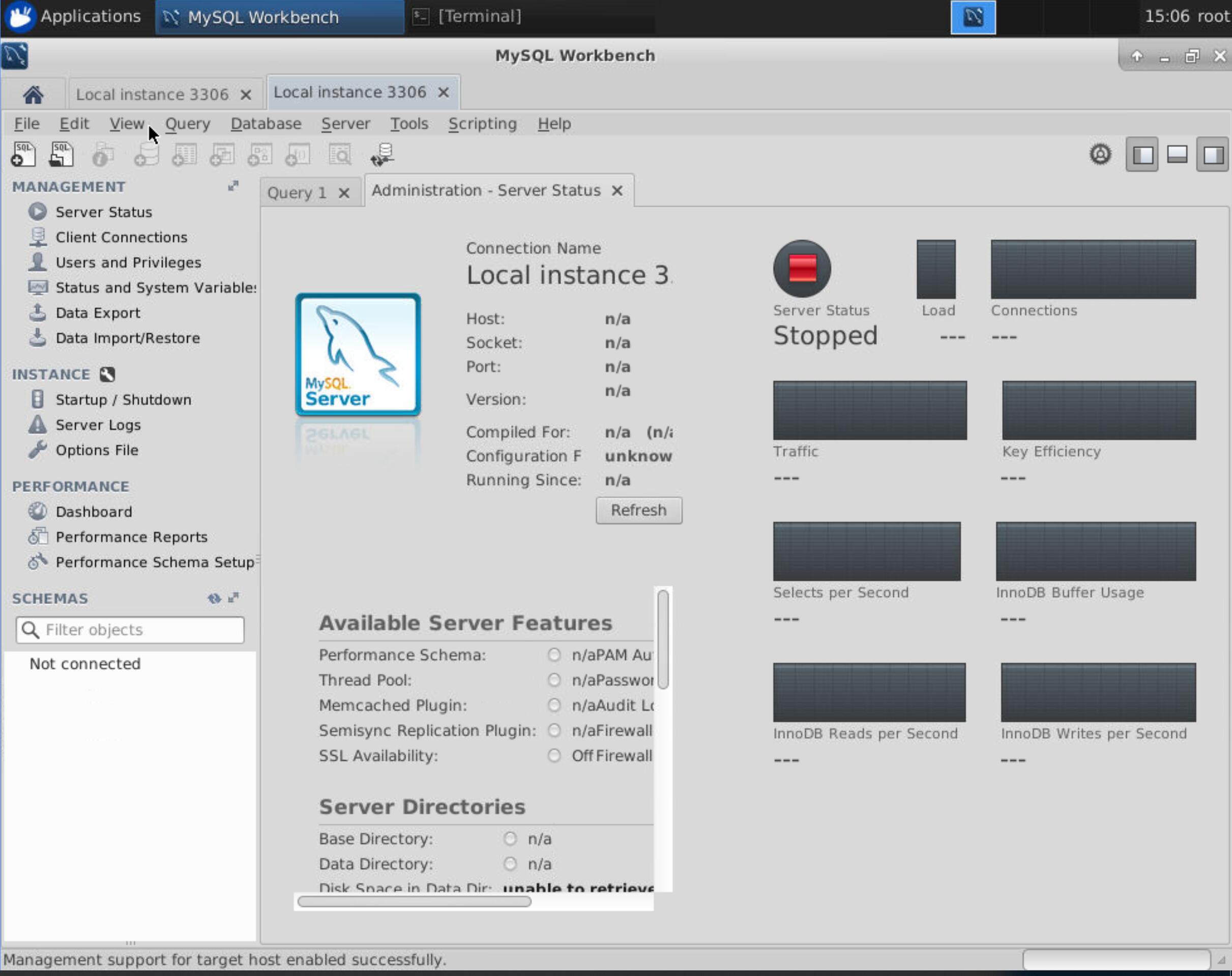This screenshot has width=1232, height=976.
Task: Click the Base Directory status indicator
Action: point(510,839)
